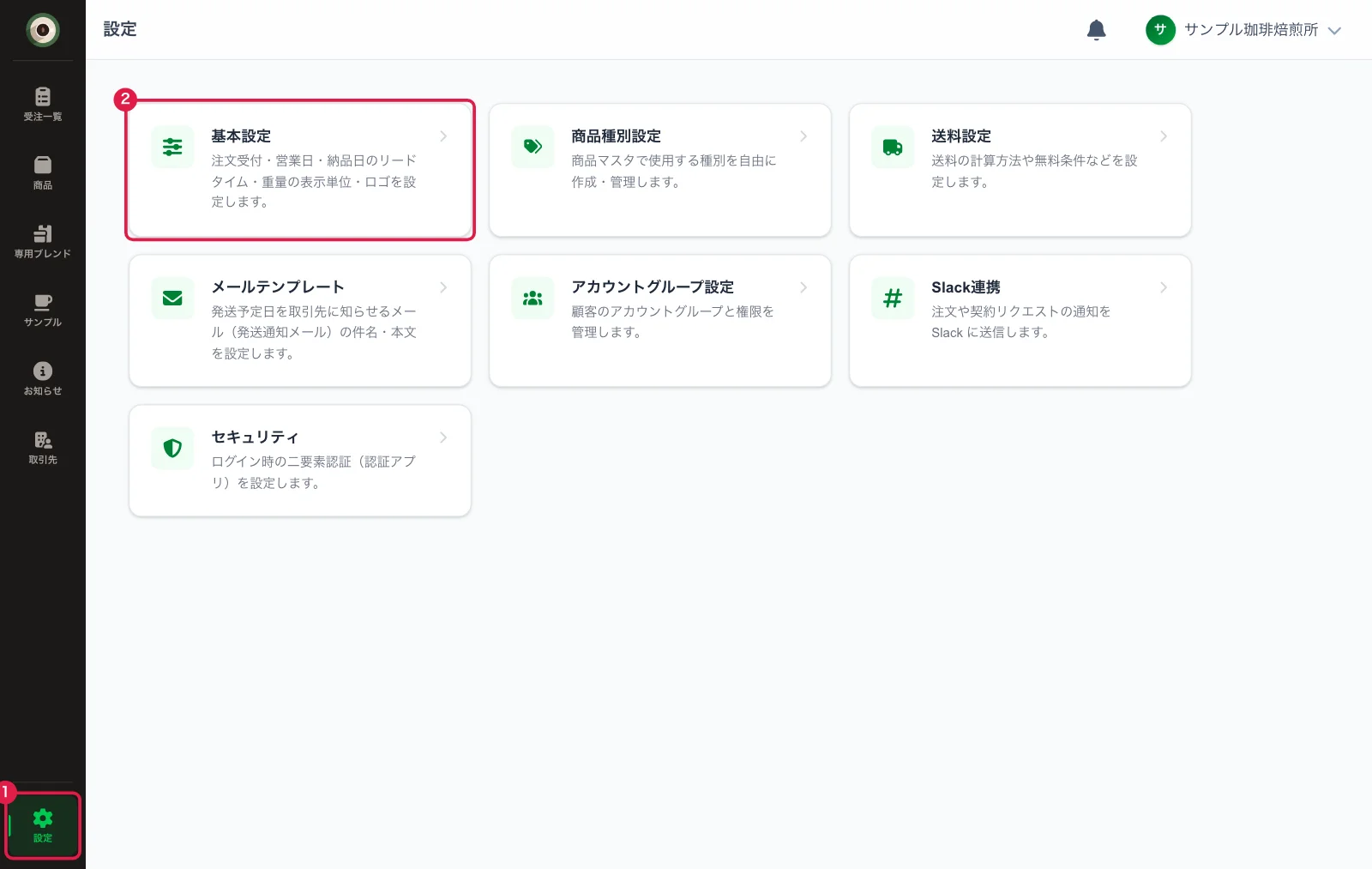1372x869 pixels.
Task: Click the 商品種別設定 tags icon
Action: (533, 147)
